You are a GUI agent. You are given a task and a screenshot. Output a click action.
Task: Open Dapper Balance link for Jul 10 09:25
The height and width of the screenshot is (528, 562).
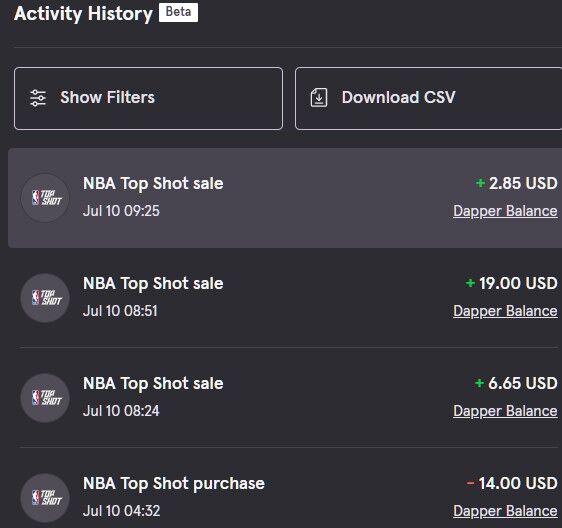pyautogui.click(x=505, y=211)
